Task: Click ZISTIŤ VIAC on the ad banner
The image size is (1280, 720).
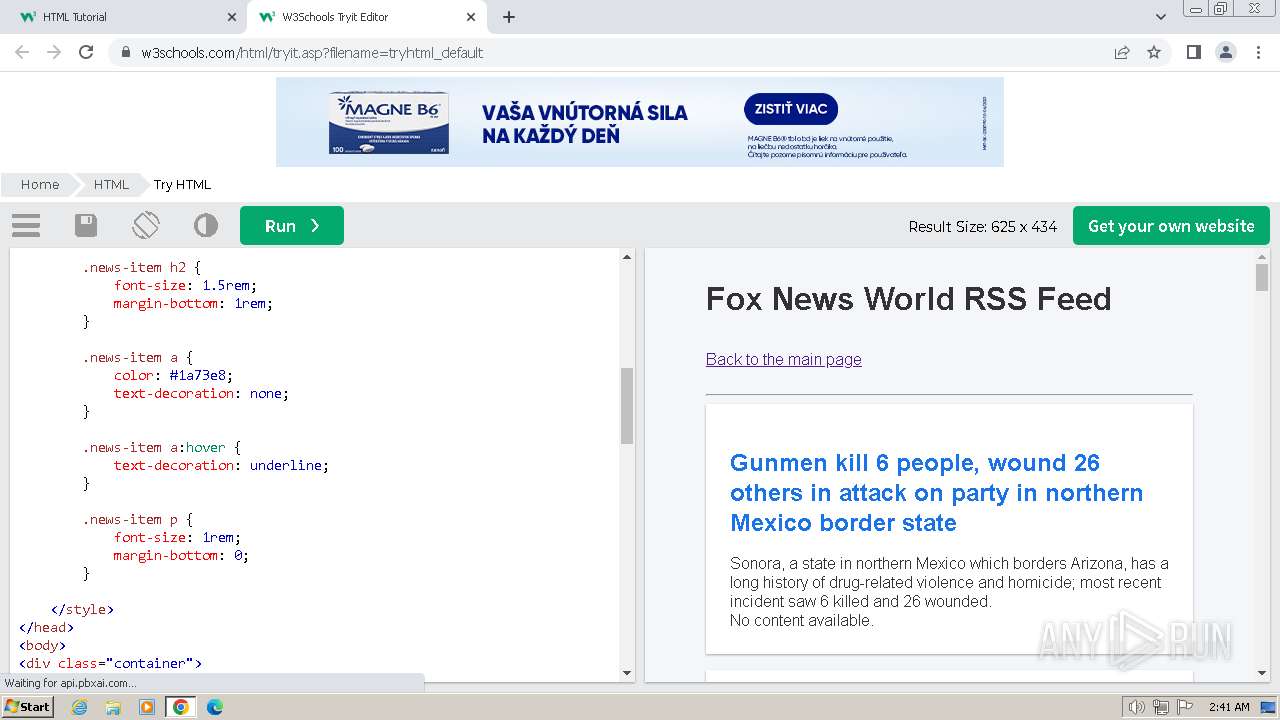Action: click(791, 109)
